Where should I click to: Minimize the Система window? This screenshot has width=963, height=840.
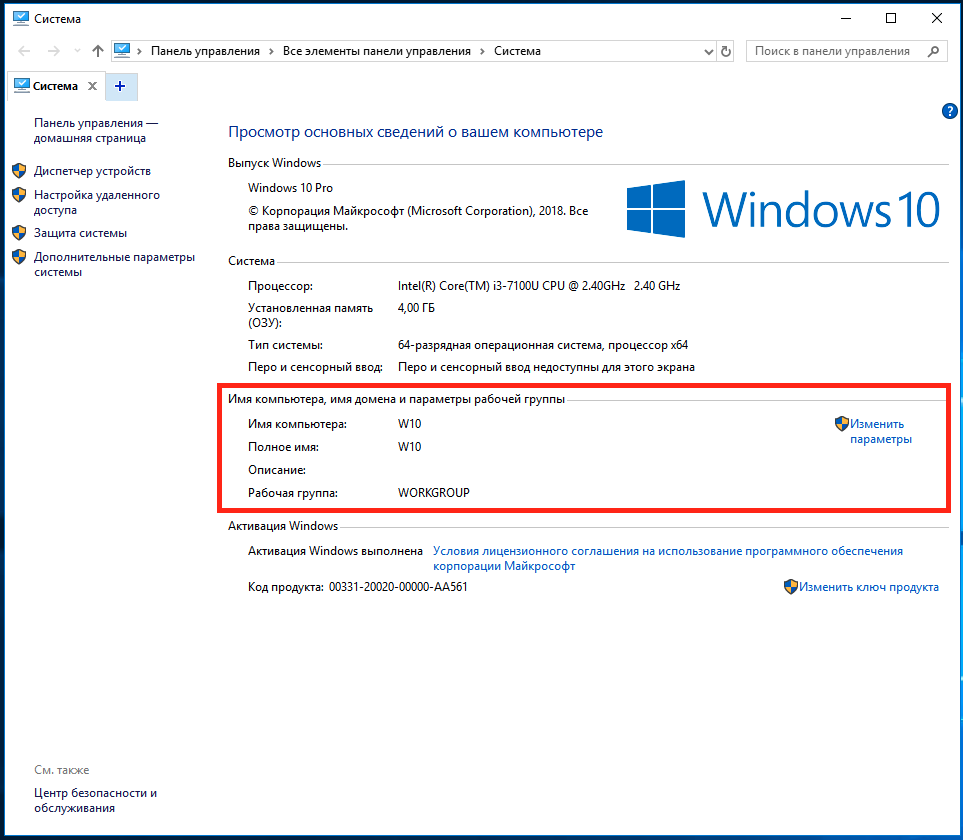846,18
